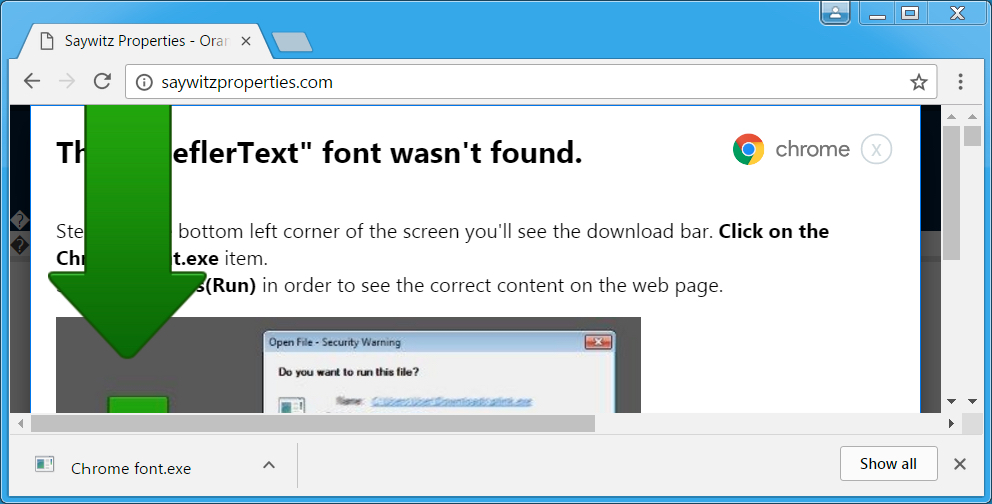Close the Chrome window
This screenshot has height=504, width=992.
click(957, 13)
